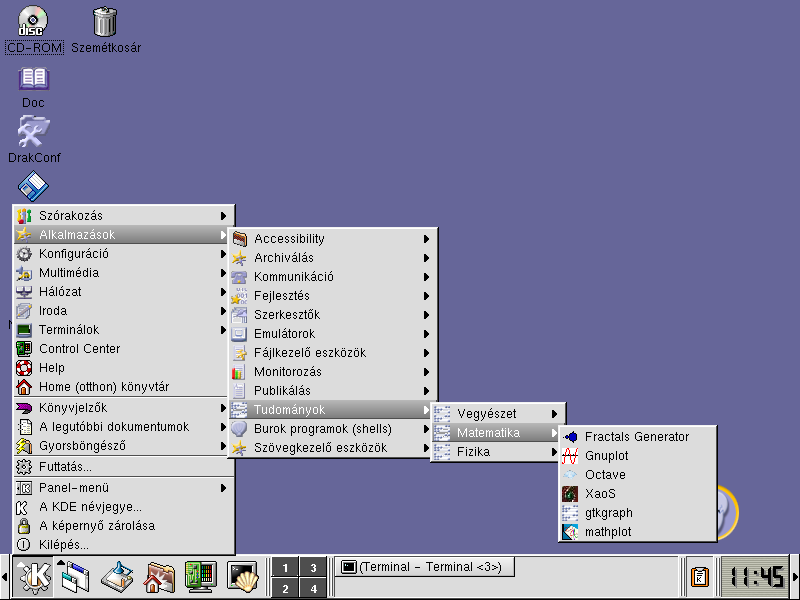This screenshot has height=600, width=800.
Task: Open the Publikálás submenu
Action: pyautogui.click(x=332, y=390)
